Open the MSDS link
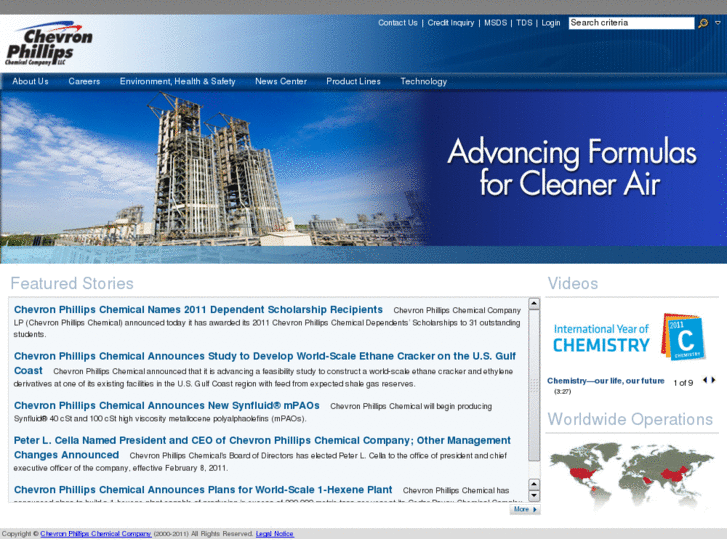727x545 pixels. click(x=495, y=23)
